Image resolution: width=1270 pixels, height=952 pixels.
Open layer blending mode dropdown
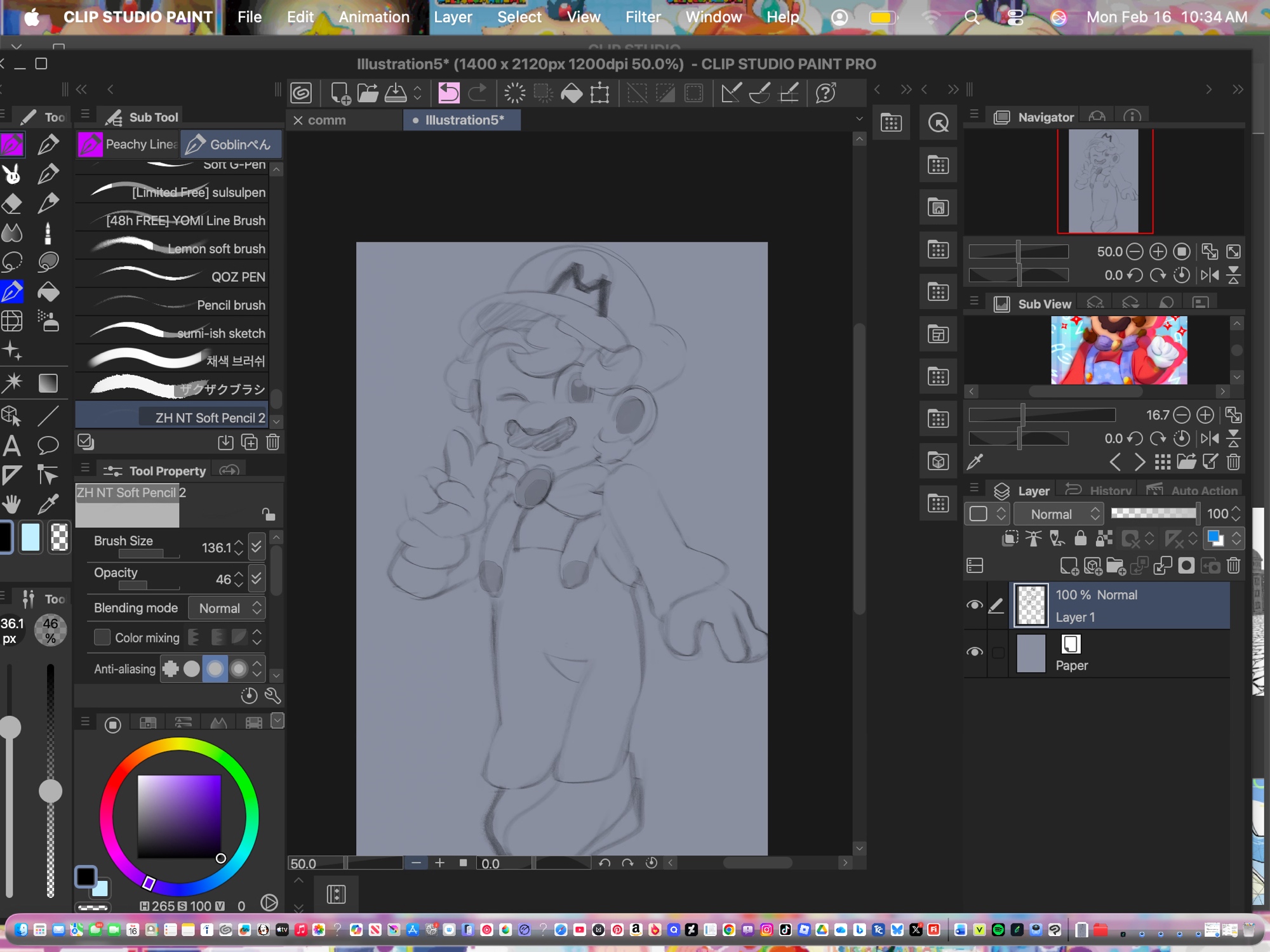pyautogui.click(x=1059, y=514)
